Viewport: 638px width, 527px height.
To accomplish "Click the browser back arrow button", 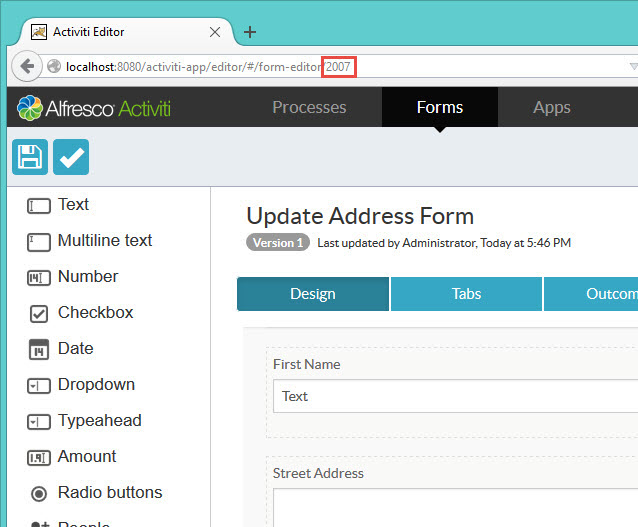I will (27, 66).
